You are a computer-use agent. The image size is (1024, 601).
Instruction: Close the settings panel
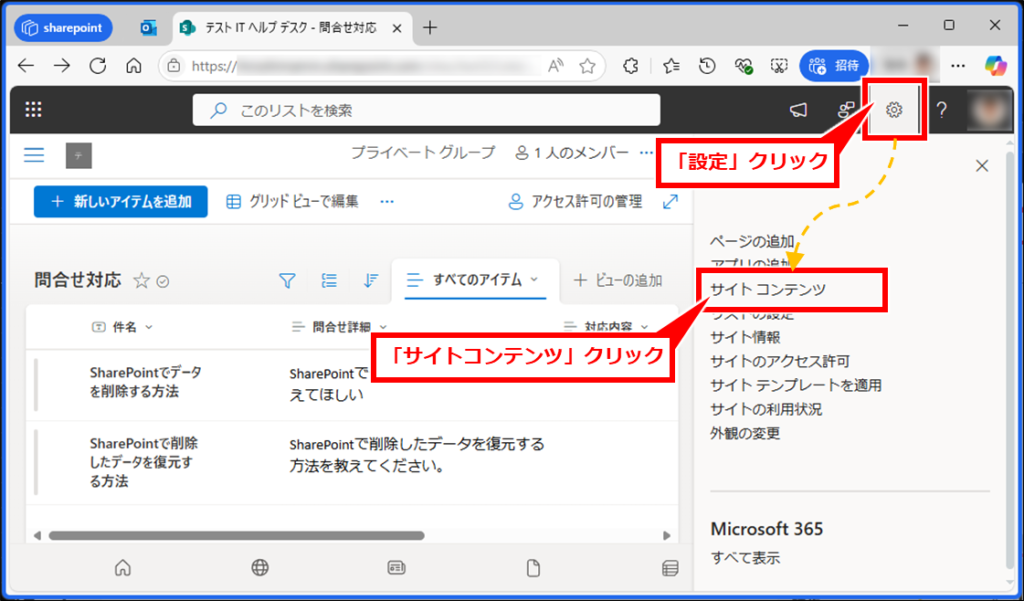click(982, 166)
